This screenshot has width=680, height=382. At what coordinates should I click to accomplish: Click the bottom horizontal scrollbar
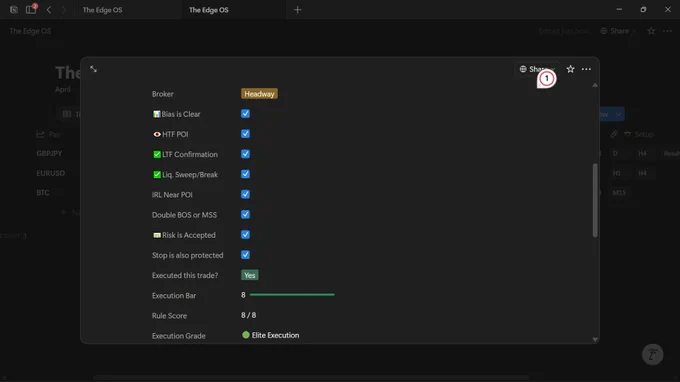[311, 378]
